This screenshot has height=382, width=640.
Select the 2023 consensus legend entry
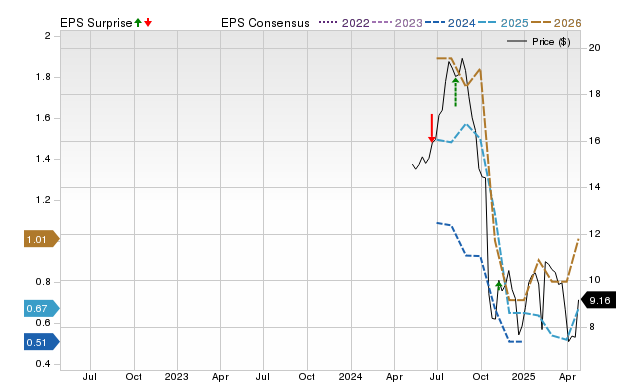[397, 23]
